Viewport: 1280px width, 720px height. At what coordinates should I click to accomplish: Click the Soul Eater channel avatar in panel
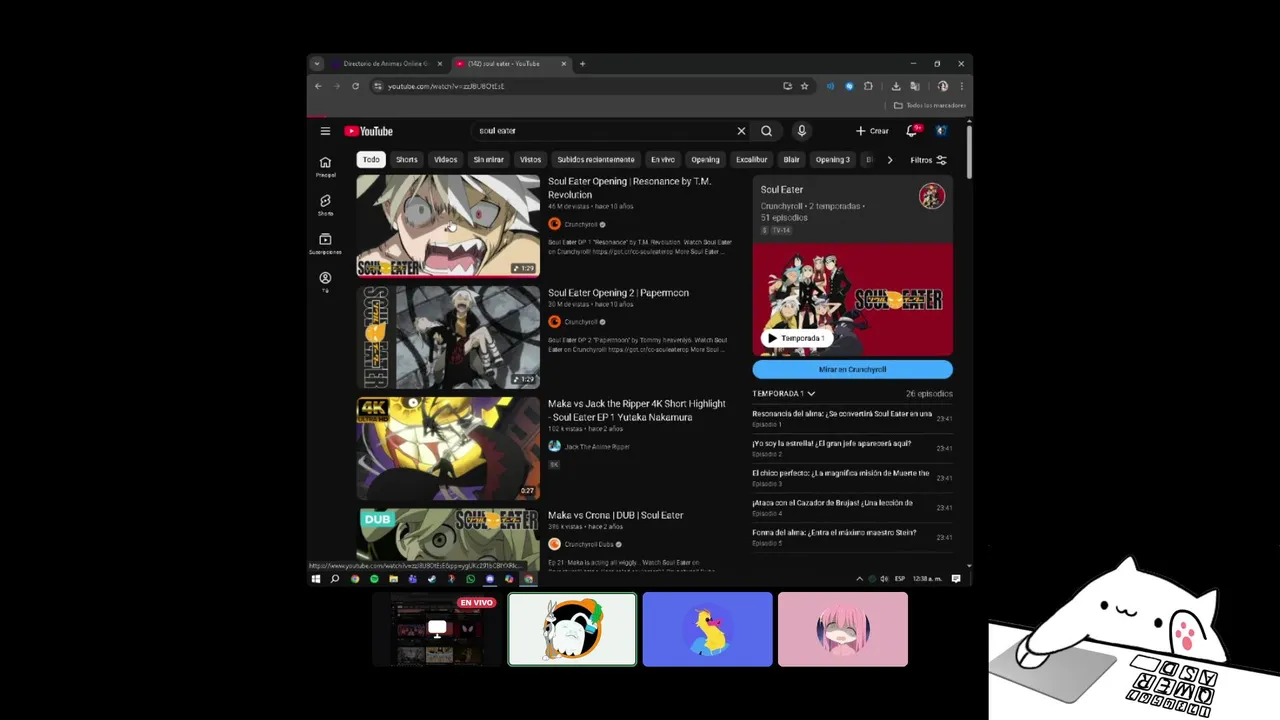click(932, 196)
